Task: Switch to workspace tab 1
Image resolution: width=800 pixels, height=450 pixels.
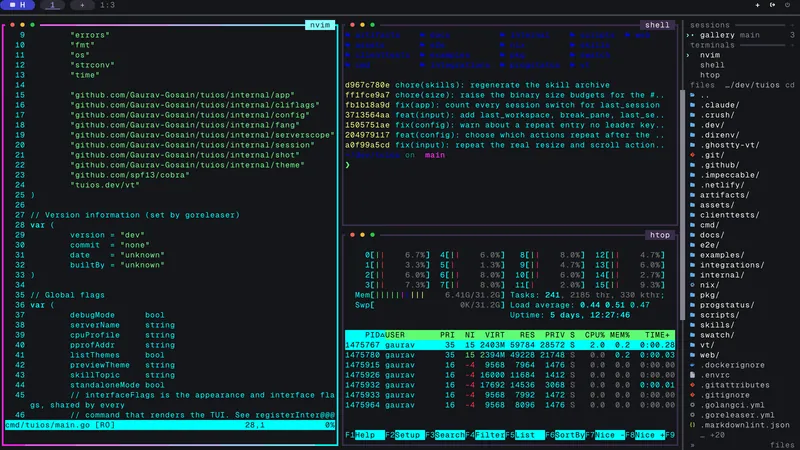Action: click(x=52, y=5)
